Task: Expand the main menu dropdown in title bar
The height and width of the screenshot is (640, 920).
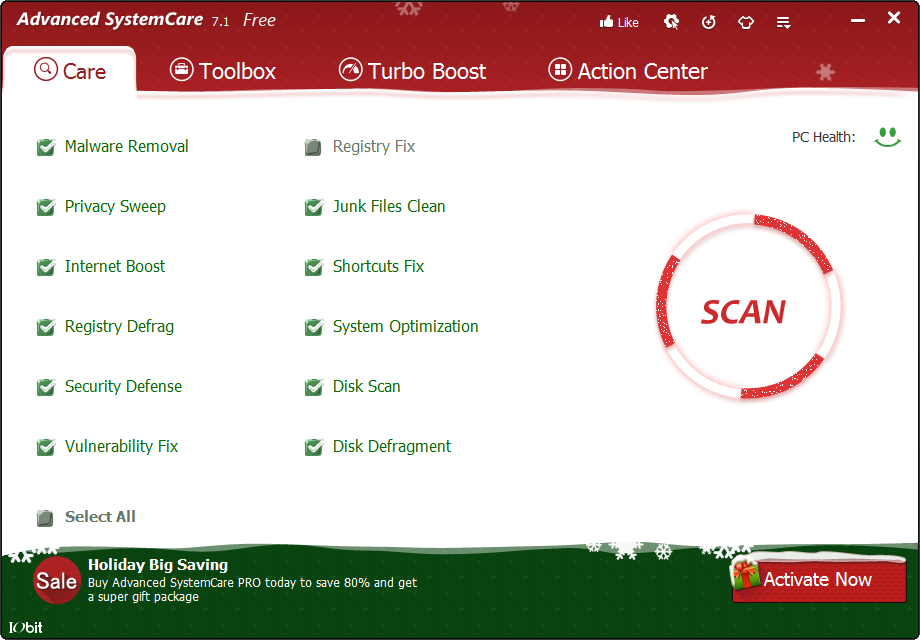Action: click(x=784, y=22)
